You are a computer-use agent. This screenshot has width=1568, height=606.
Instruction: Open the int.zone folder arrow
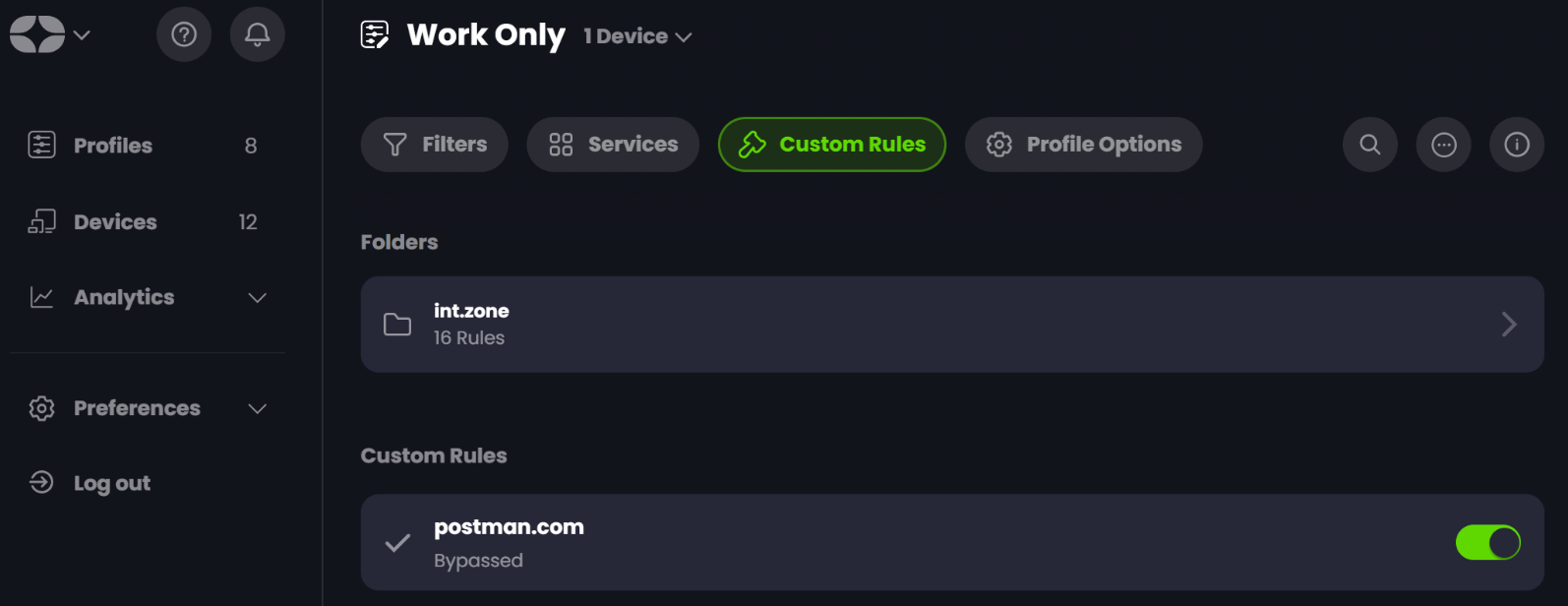pos(1509,325)
